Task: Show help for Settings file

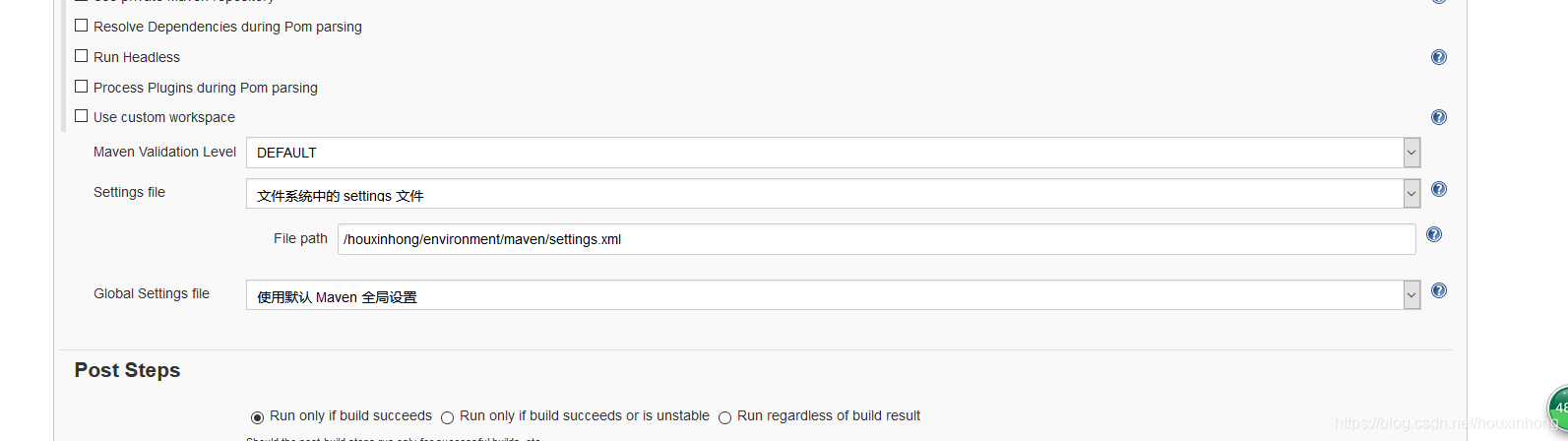Action: pyautogui.click(x=1438, y=189)
